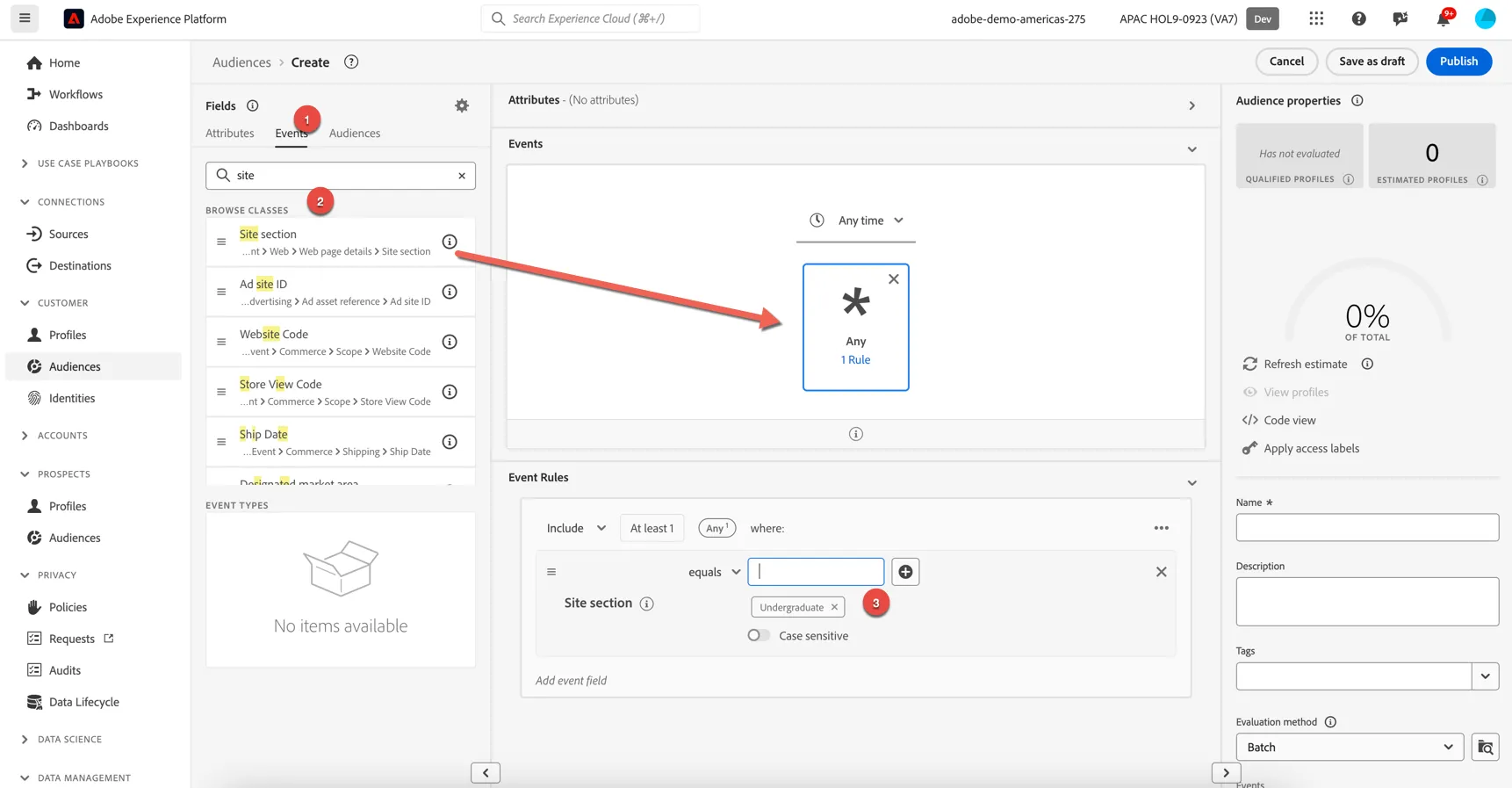Click the Description text area
Screen dimensions: 1512x788
(x=1367, y=602)
